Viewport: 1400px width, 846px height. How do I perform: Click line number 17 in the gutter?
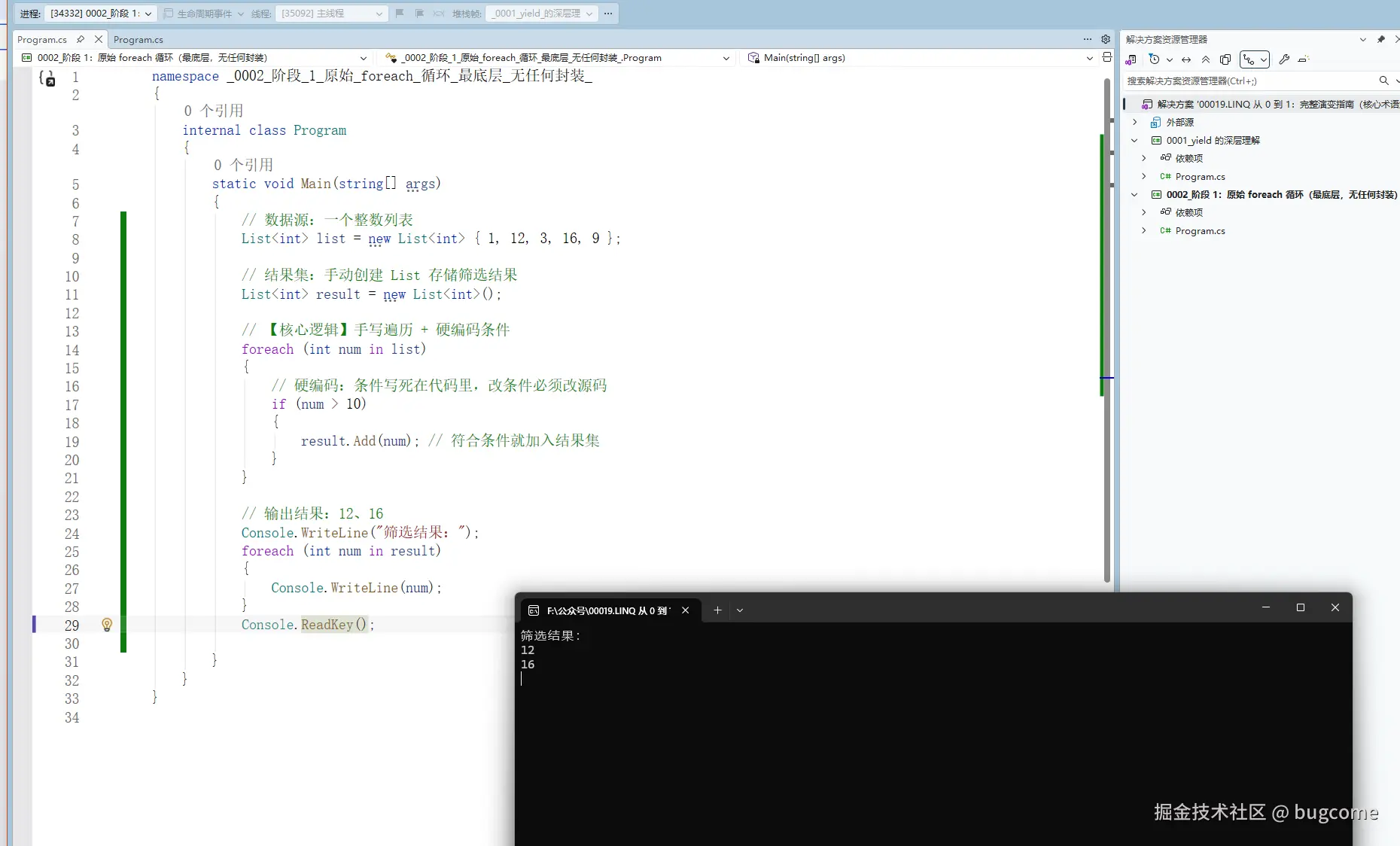click(x=72, y=405)
